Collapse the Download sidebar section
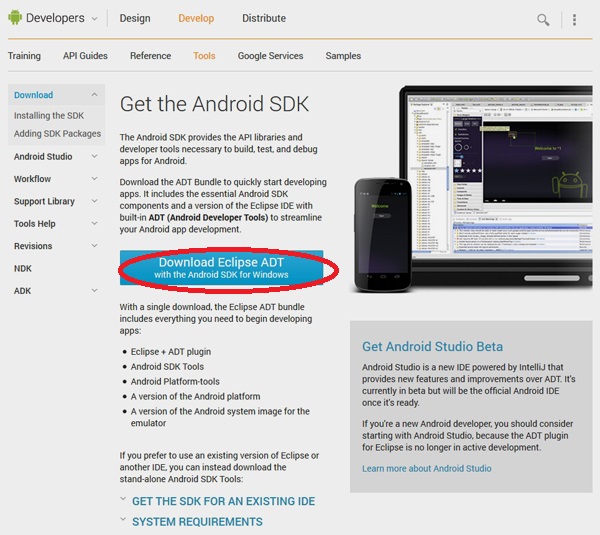Image resolution: width=600 pixels, height=535 pixels. click(94, 95)
